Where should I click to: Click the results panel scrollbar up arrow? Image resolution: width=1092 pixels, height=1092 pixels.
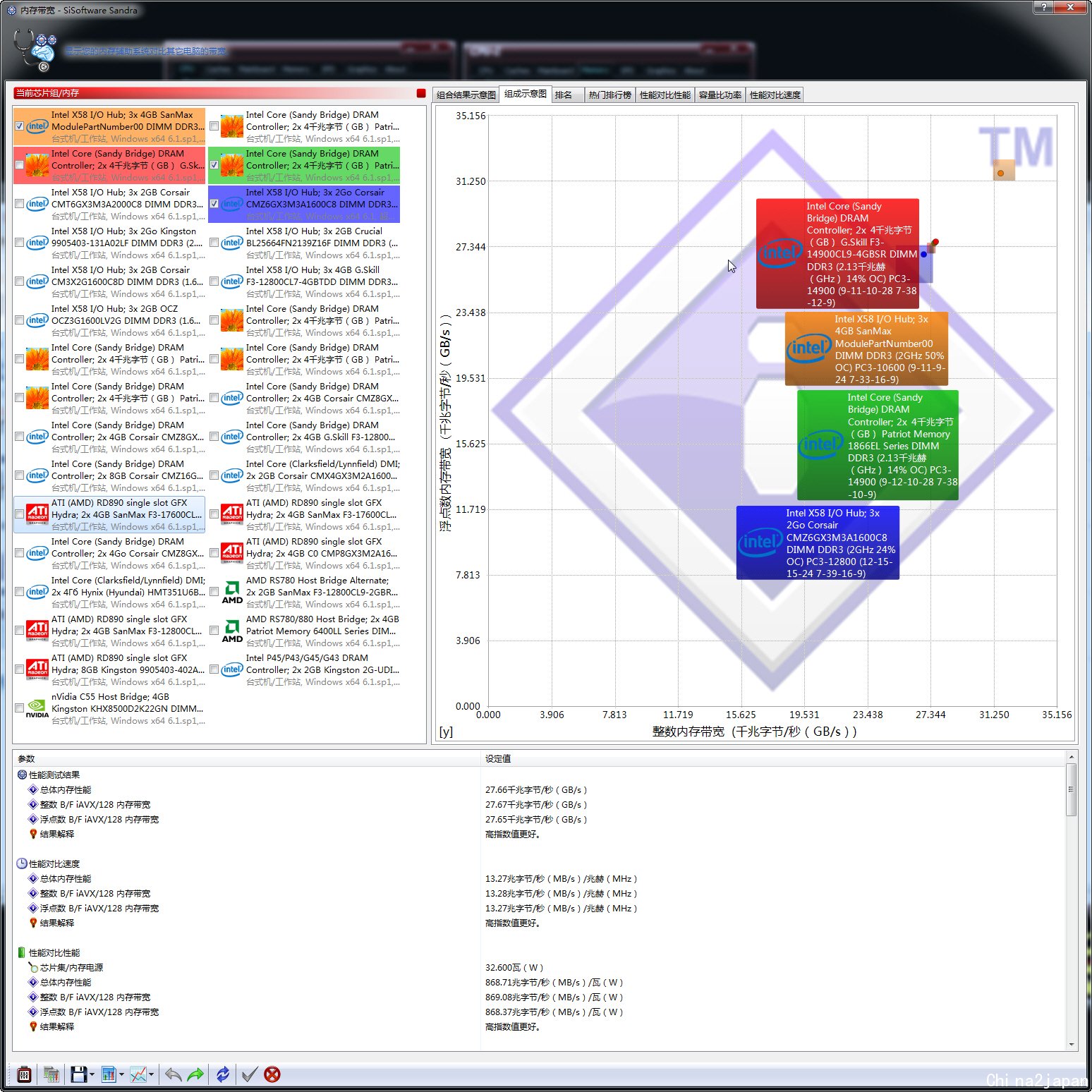click(x=1072, y=757)
